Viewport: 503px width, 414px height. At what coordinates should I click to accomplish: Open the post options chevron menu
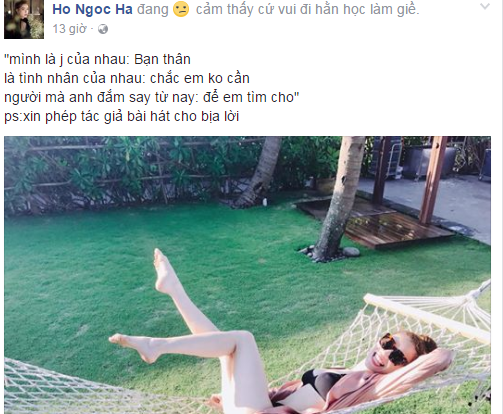(484, 6)
